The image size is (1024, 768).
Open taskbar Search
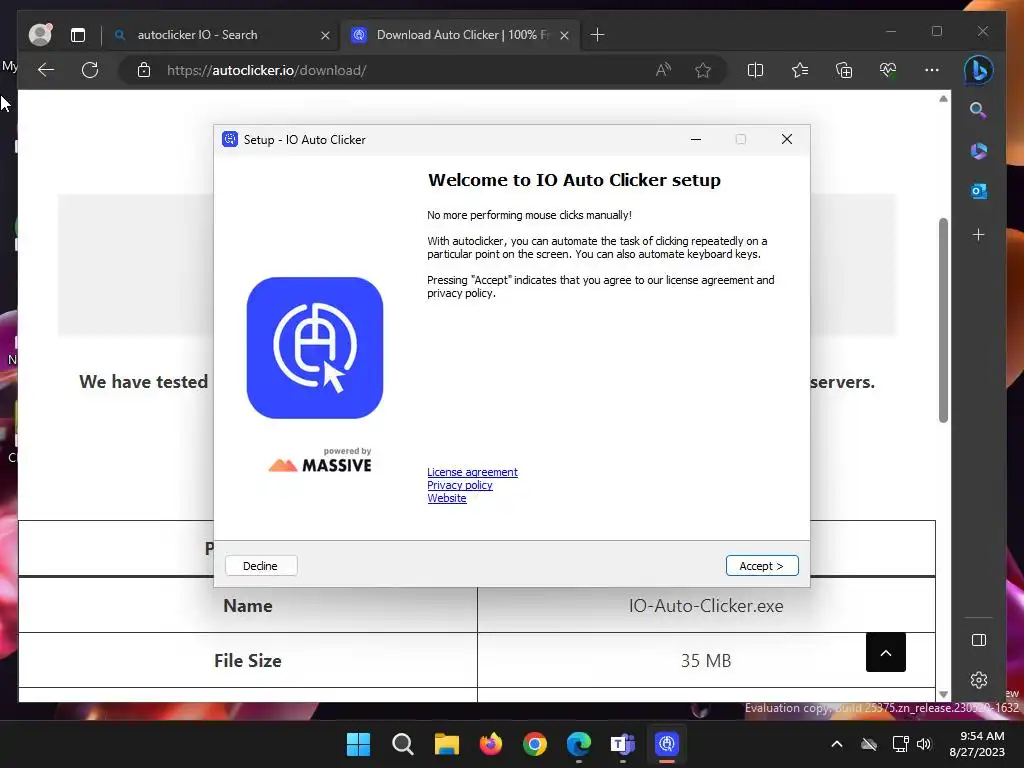402,744
